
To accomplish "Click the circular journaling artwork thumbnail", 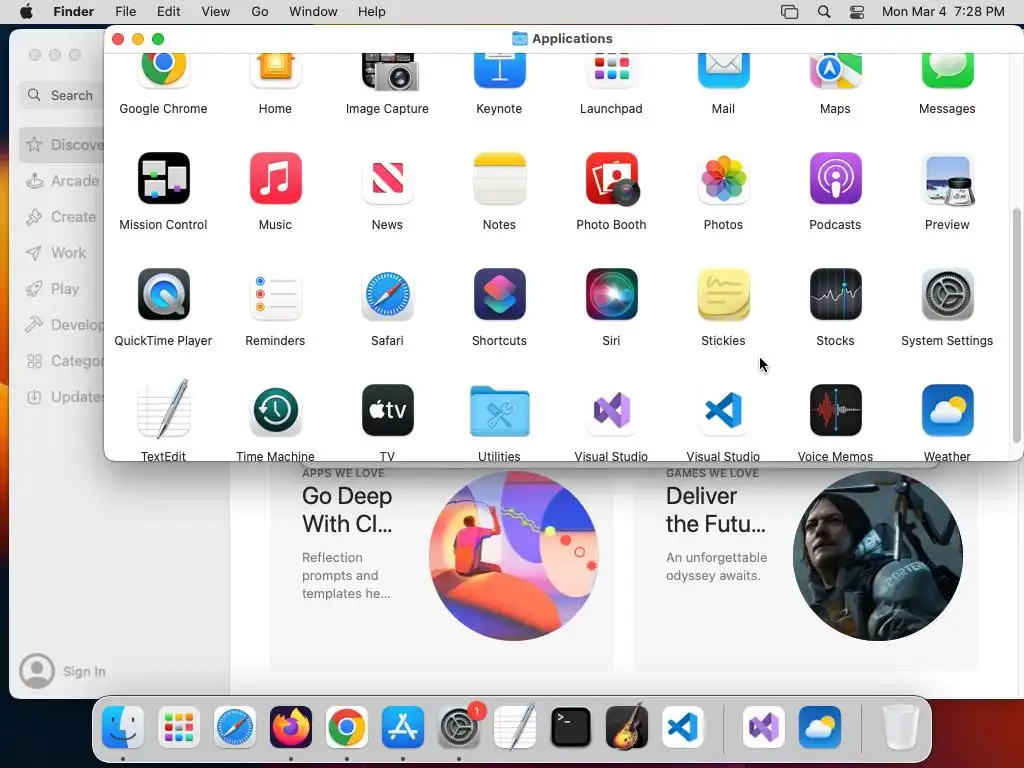I will pyautogui.click(x=514, y=555).
